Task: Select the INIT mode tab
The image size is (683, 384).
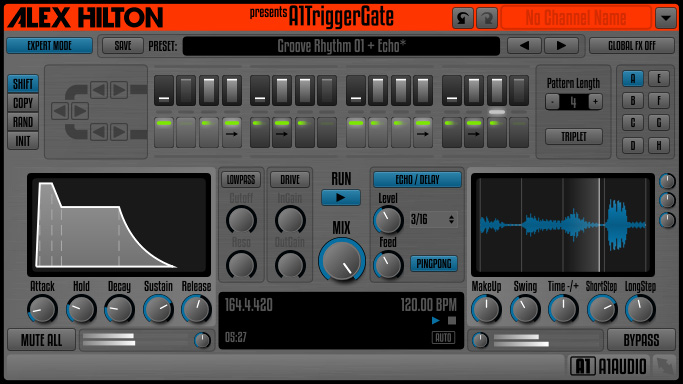Action: (x=23, y=141)
